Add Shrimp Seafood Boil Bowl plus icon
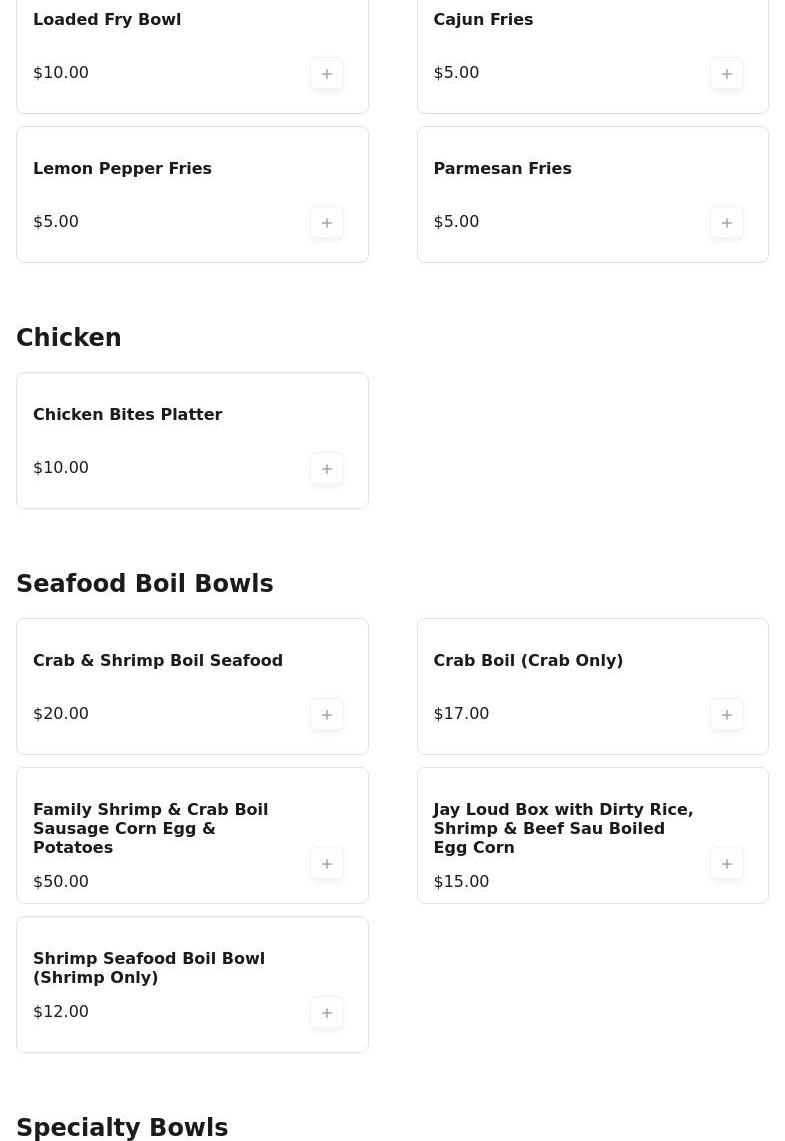 coord(326,1012)
